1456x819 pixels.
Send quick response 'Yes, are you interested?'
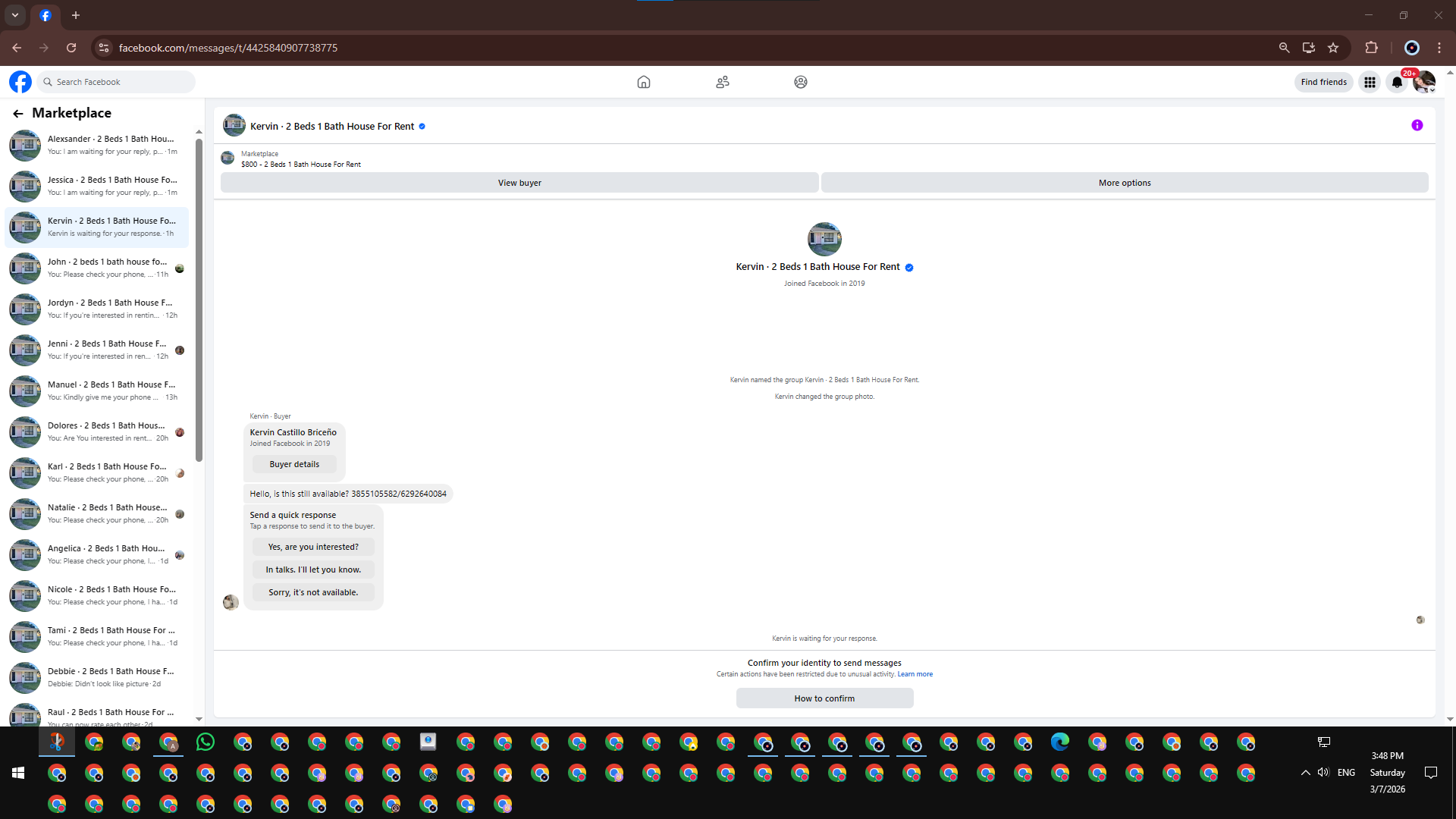coord(313,547)
